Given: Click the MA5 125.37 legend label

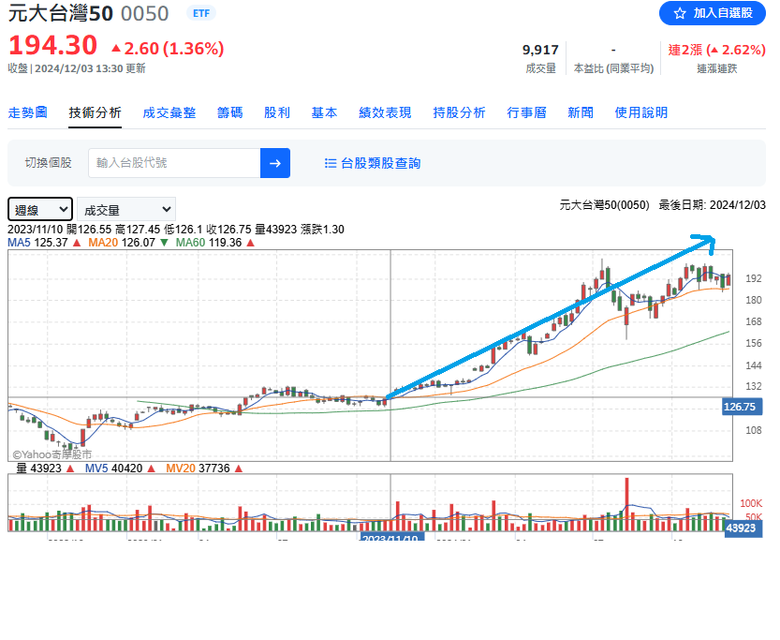Looking at the screenshot, I should tap(44, 243).
